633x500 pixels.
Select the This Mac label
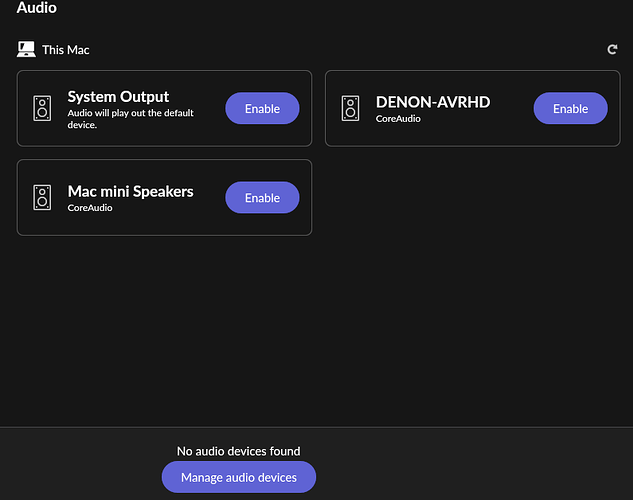pyautogui.click(x=66, y=50)
